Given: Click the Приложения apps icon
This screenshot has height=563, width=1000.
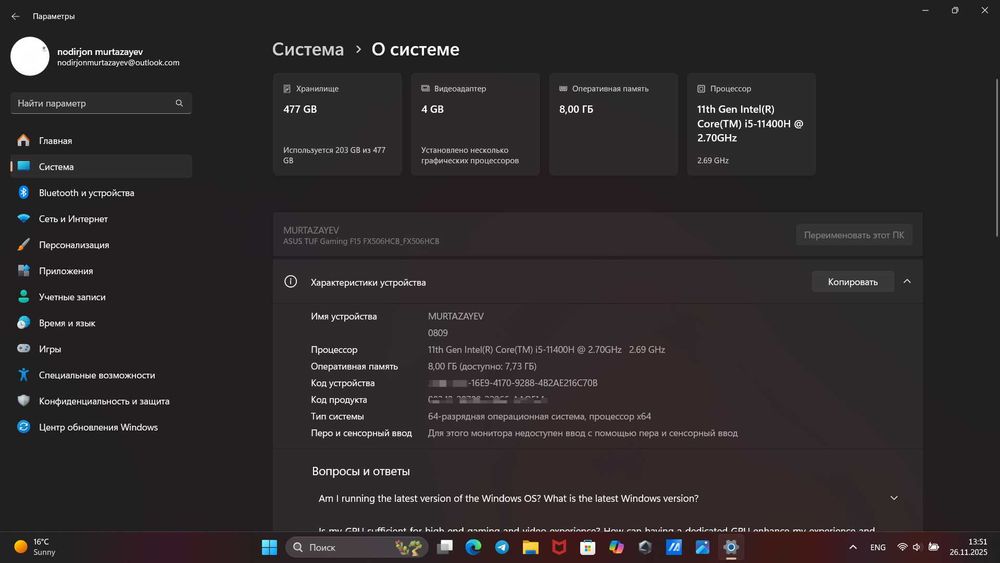Looking at the screenshot, I should point(24,270).
